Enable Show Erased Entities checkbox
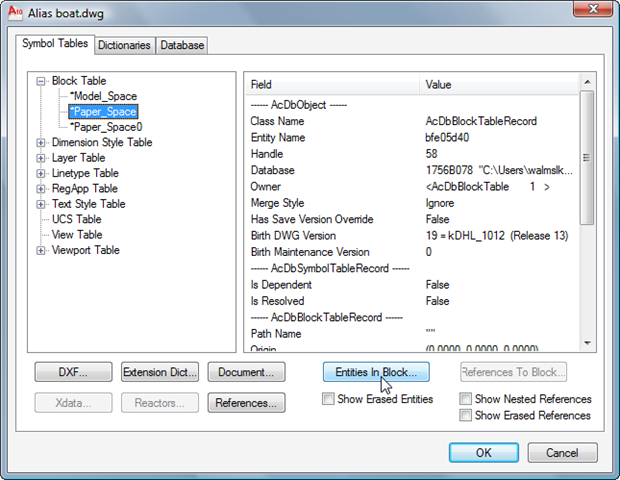This screenshot has height=480, width=620. 329,399
